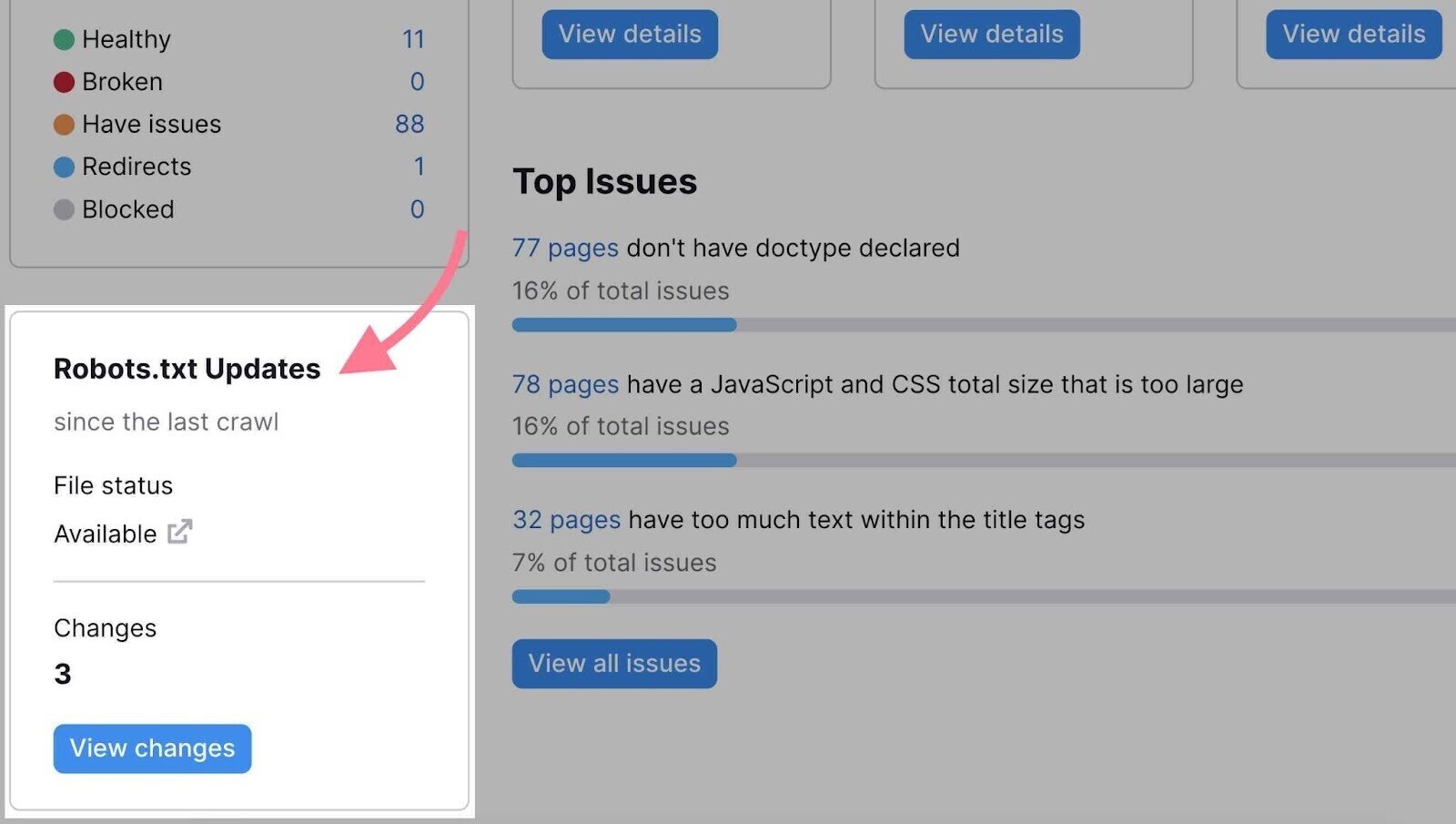The height and width of the screenshot is (824, 1456).
Task: Click the Available file status indicator
Action: [x=106, y=534]
